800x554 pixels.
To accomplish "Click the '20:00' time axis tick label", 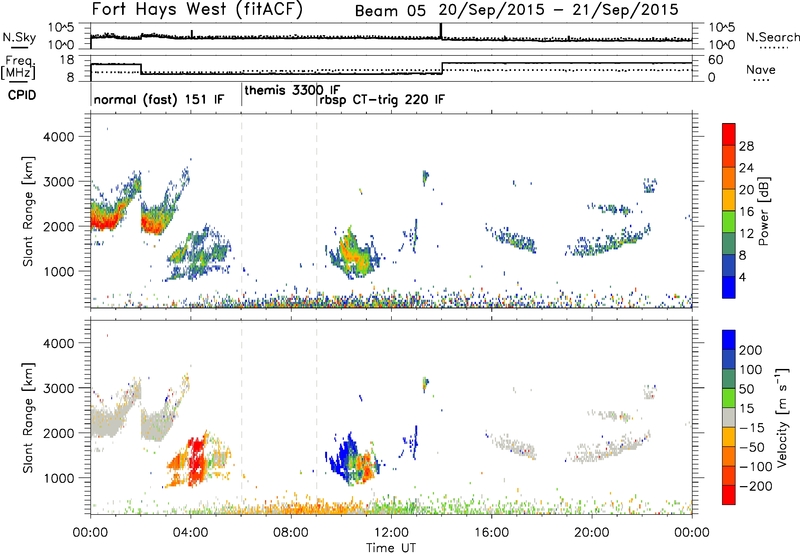I will click(x=592, y=533).
